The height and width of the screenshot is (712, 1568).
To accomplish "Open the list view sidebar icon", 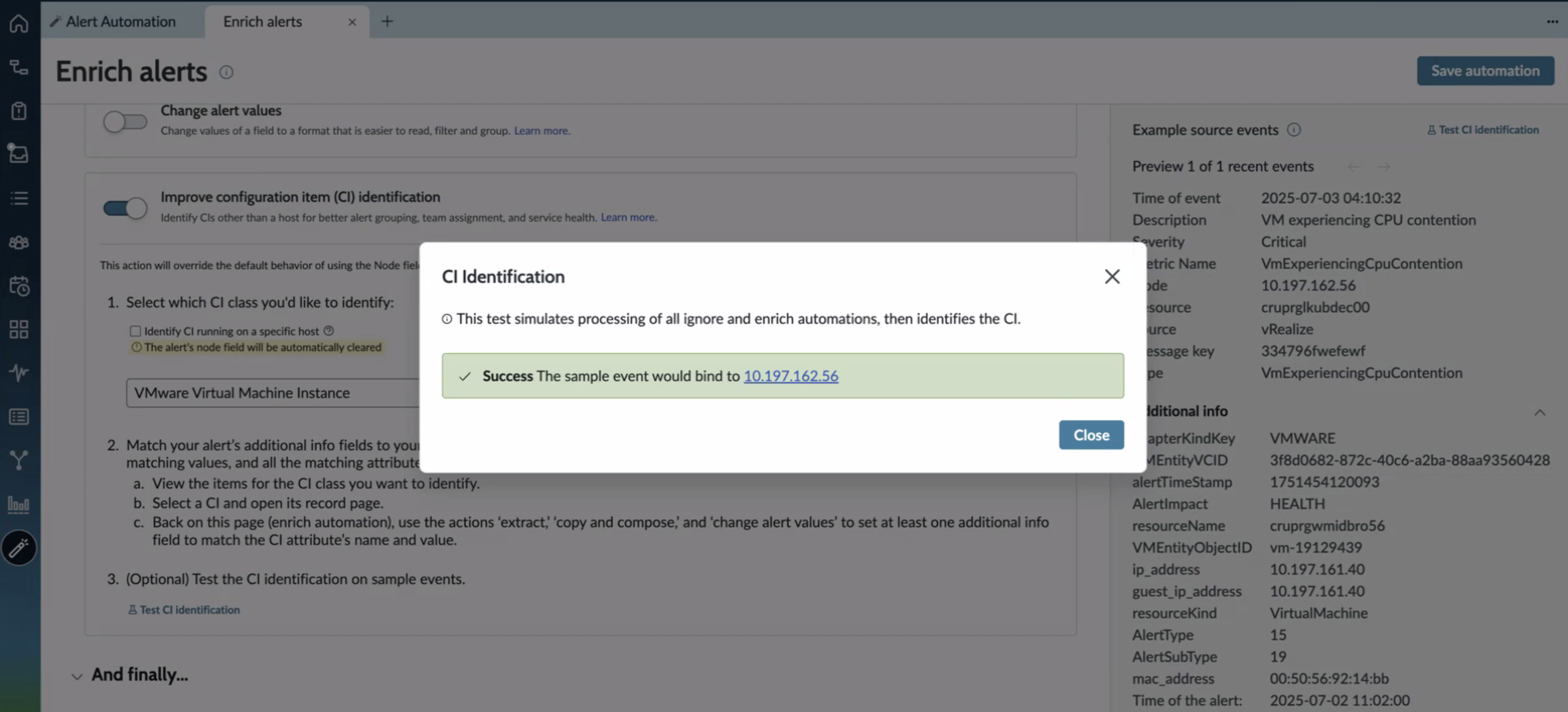I will (x=19, y=197).
